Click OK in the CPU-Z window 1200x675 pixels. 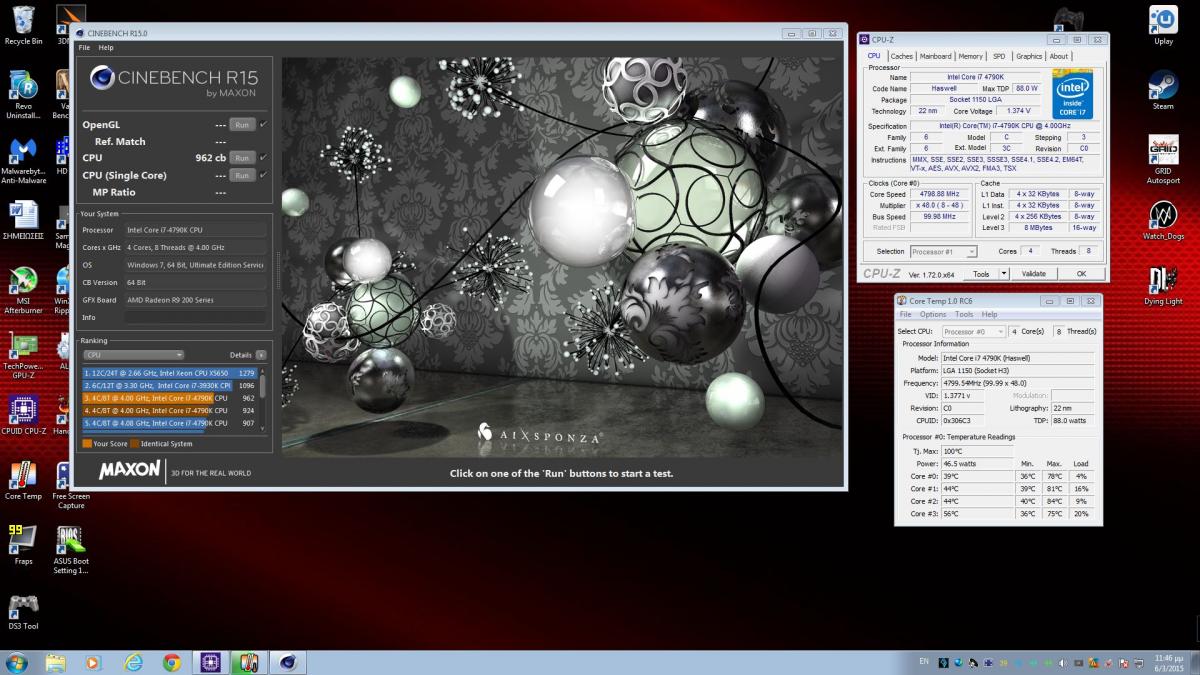click(x=1081, y=274)
